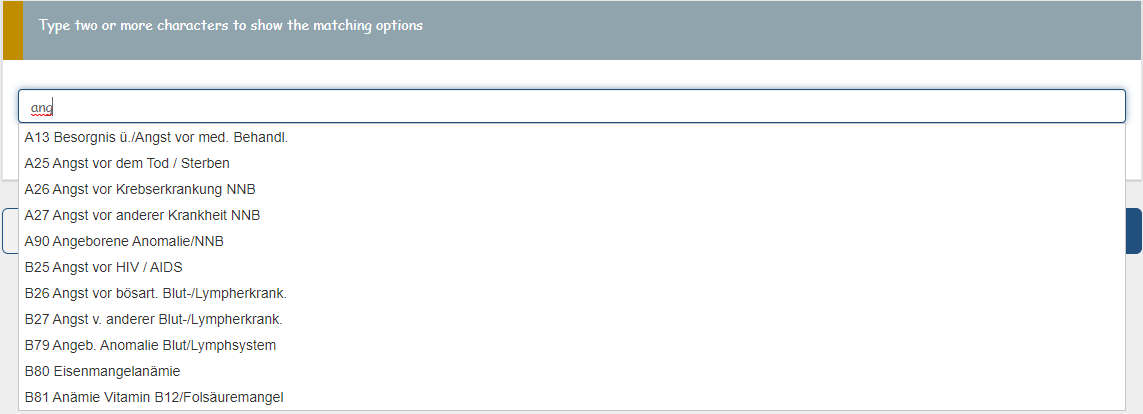Click the "Type two or more characters" instruction text

point(231,25)
